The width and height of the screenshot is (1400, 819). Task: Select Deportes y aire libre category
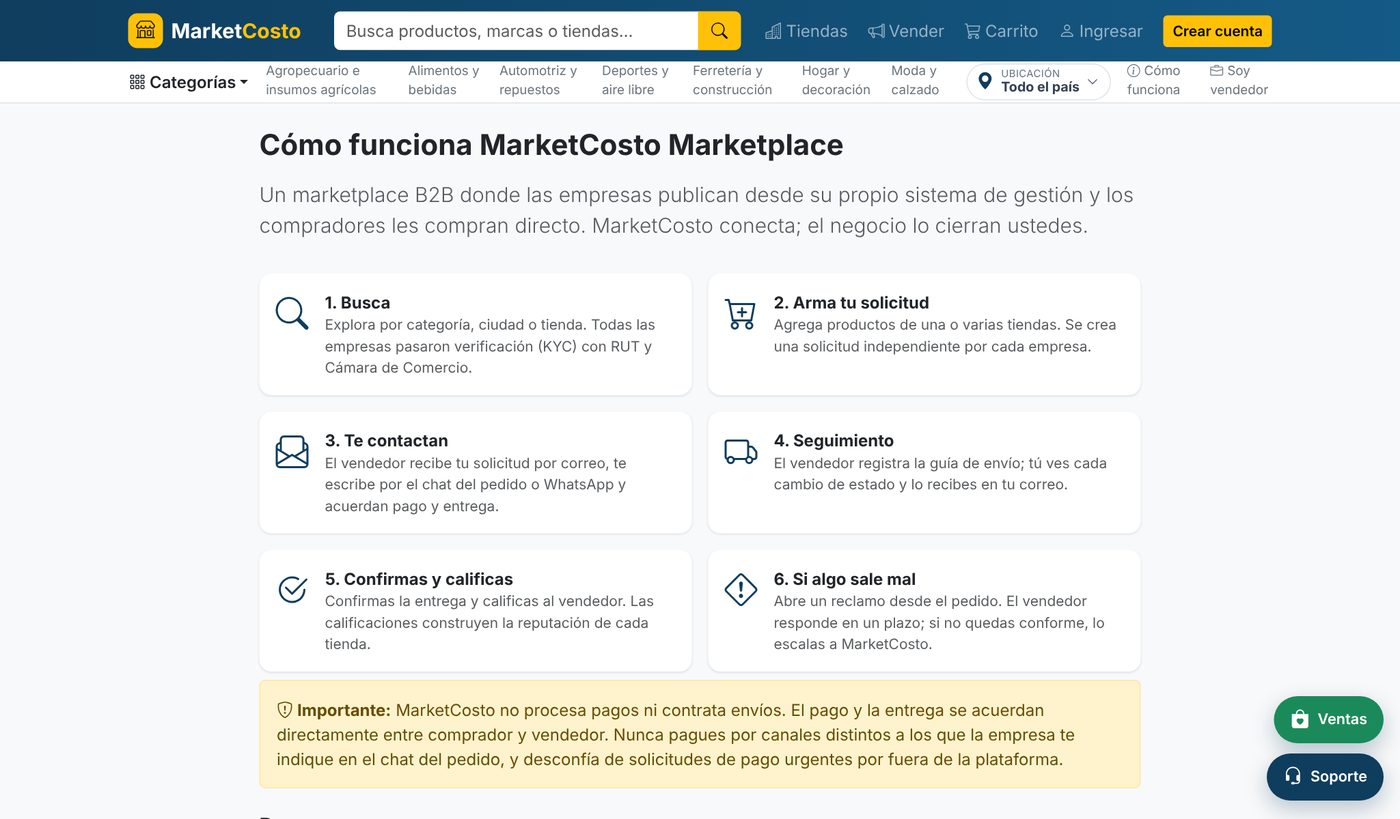click(x=635, y=80)
